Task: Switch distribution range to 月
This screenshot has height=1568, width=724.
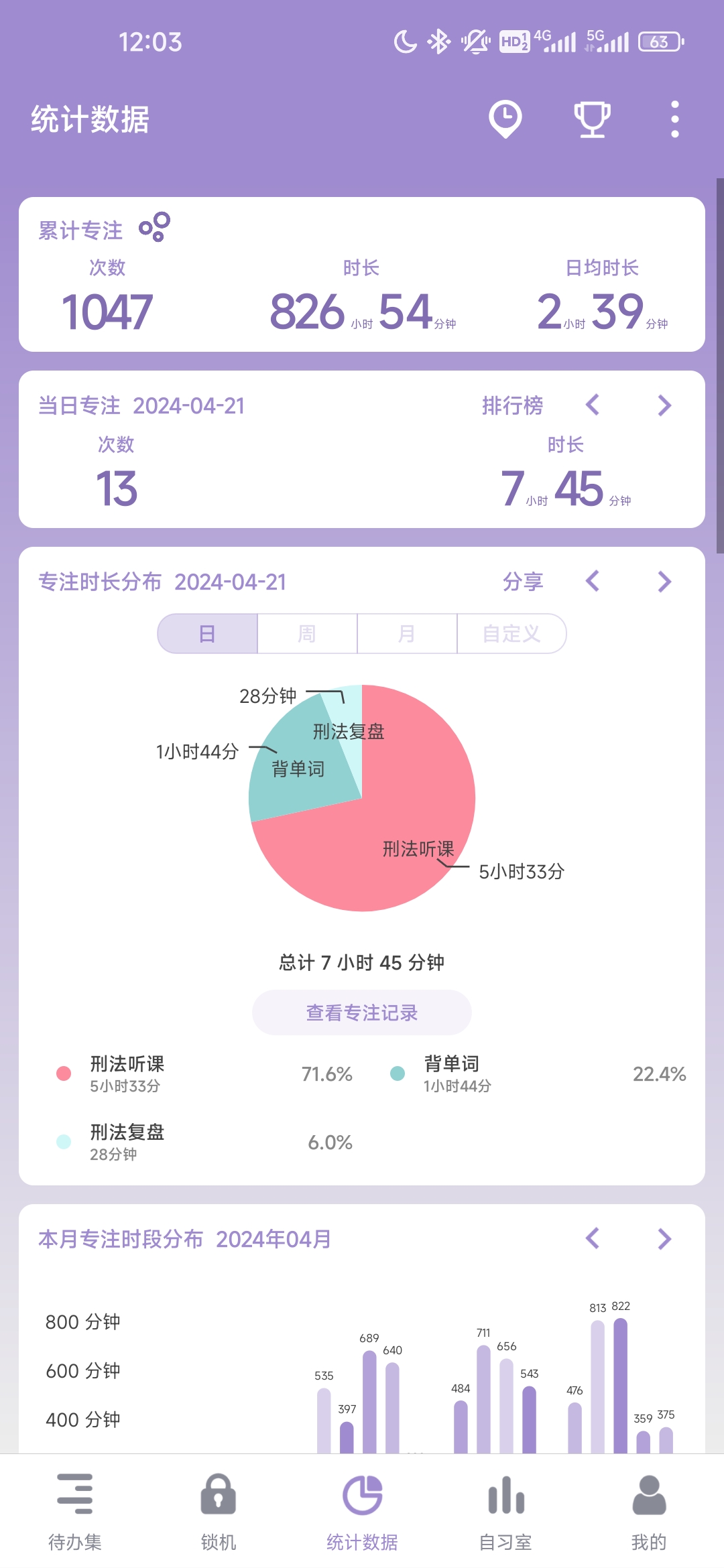Action: click(x=407, y=633)
